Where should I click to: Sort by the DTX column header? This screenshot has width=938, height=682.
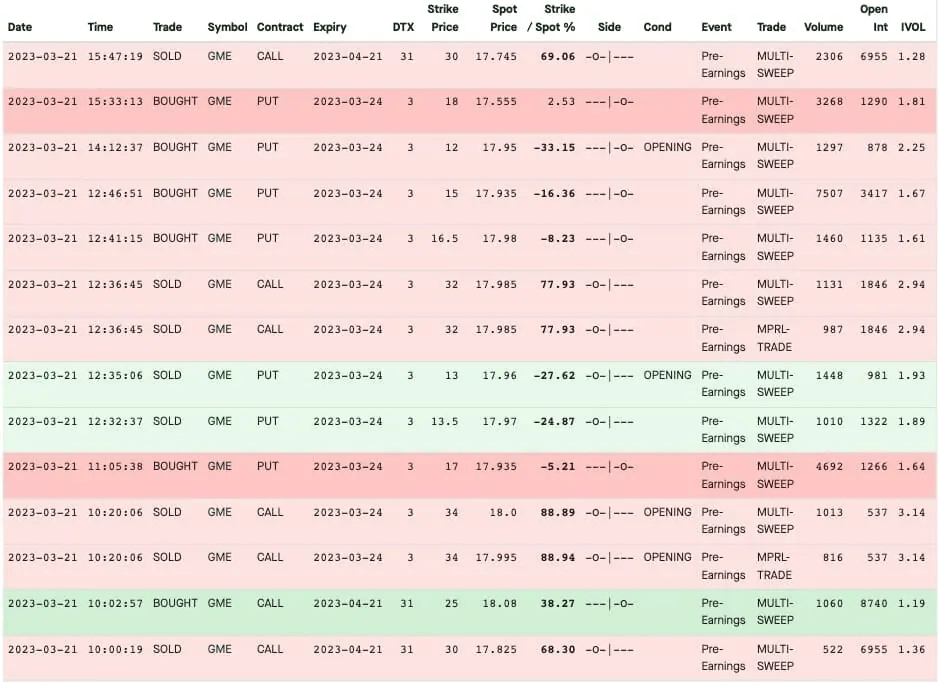point(403,27)
